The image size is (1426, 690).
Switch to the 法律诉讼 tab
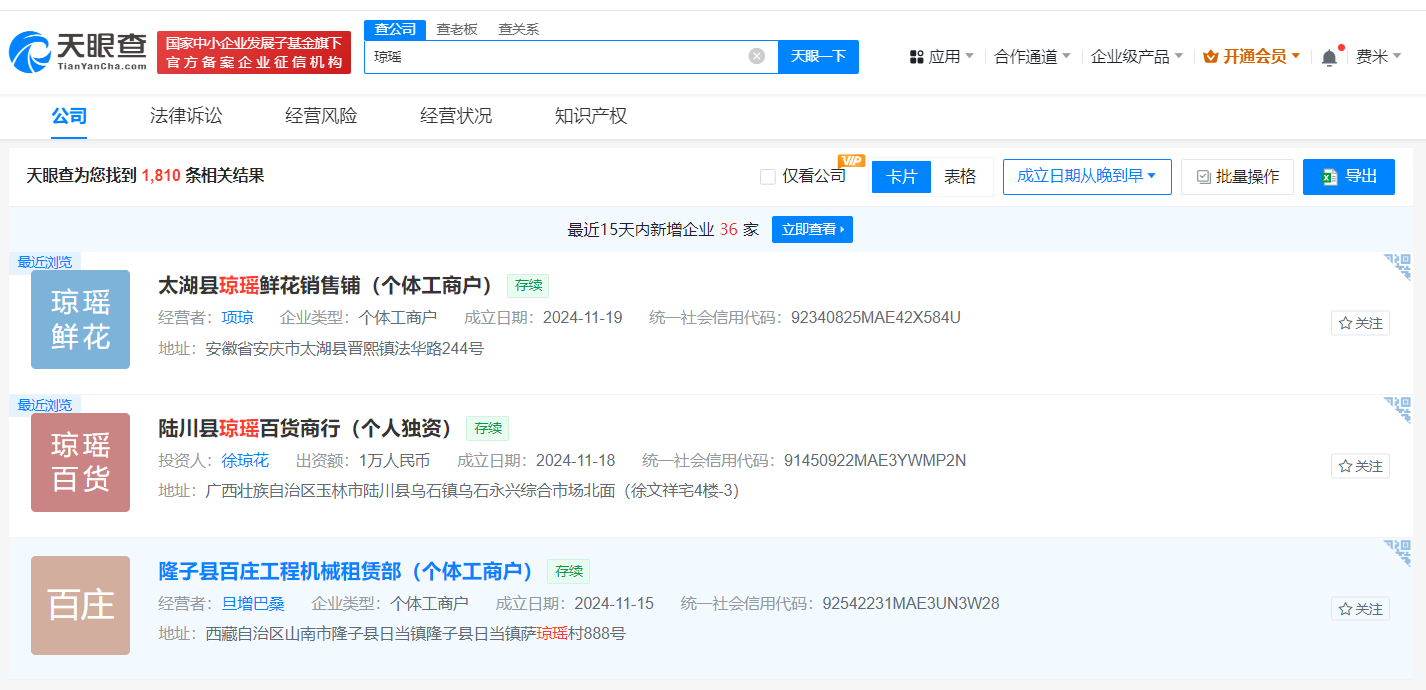(x=186, y=116)
